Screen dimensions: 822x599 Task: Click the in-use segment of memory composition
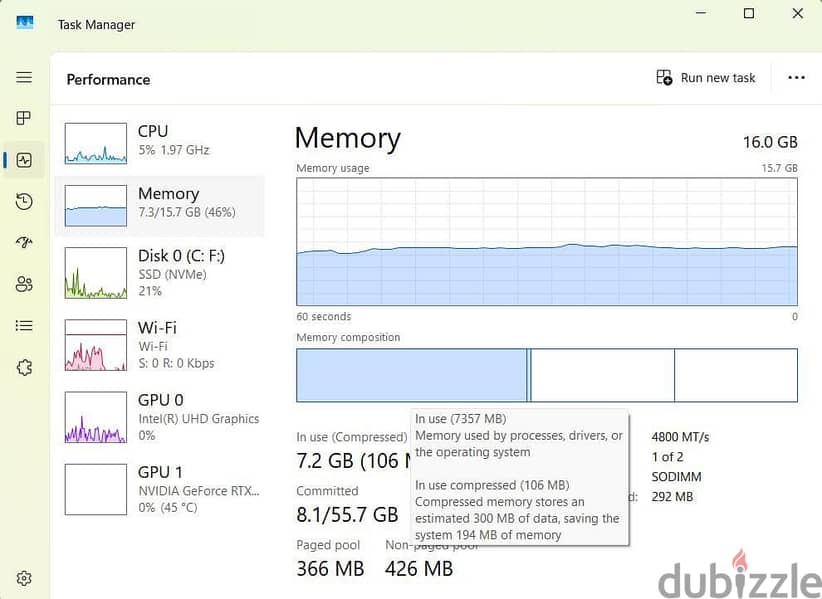pyautogui.click(x=412, y=375)
